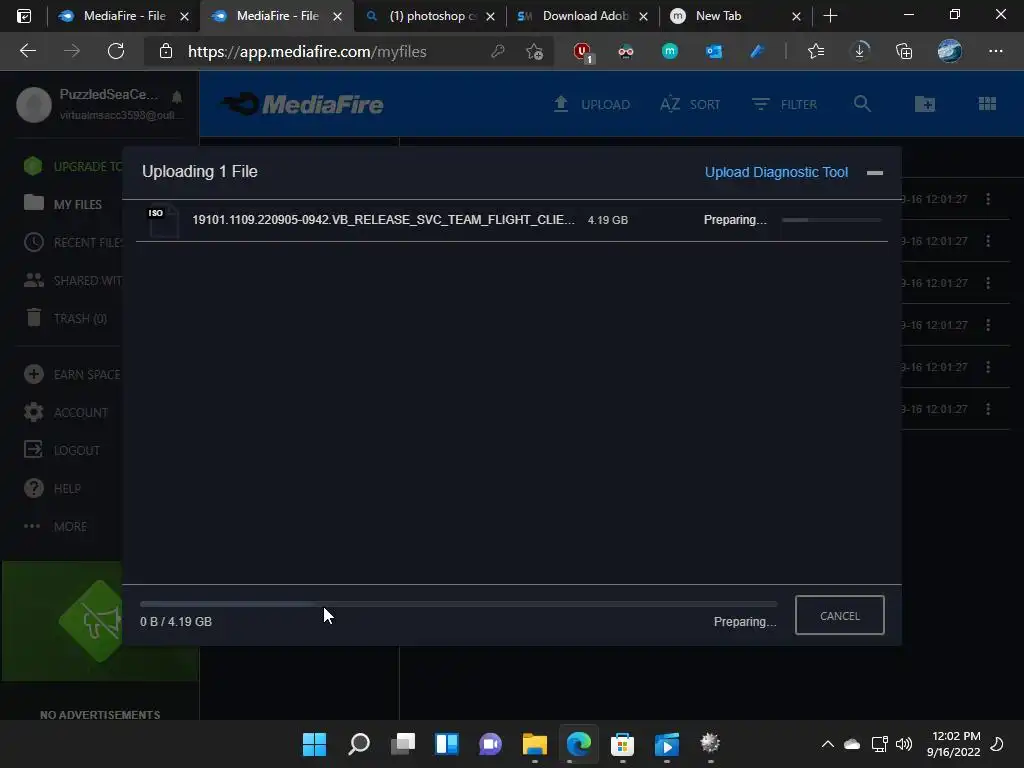This screenshot has height=768, width=1024.
Task: Minimize the upload dialog with dash icon
Action: click(874, 172)
